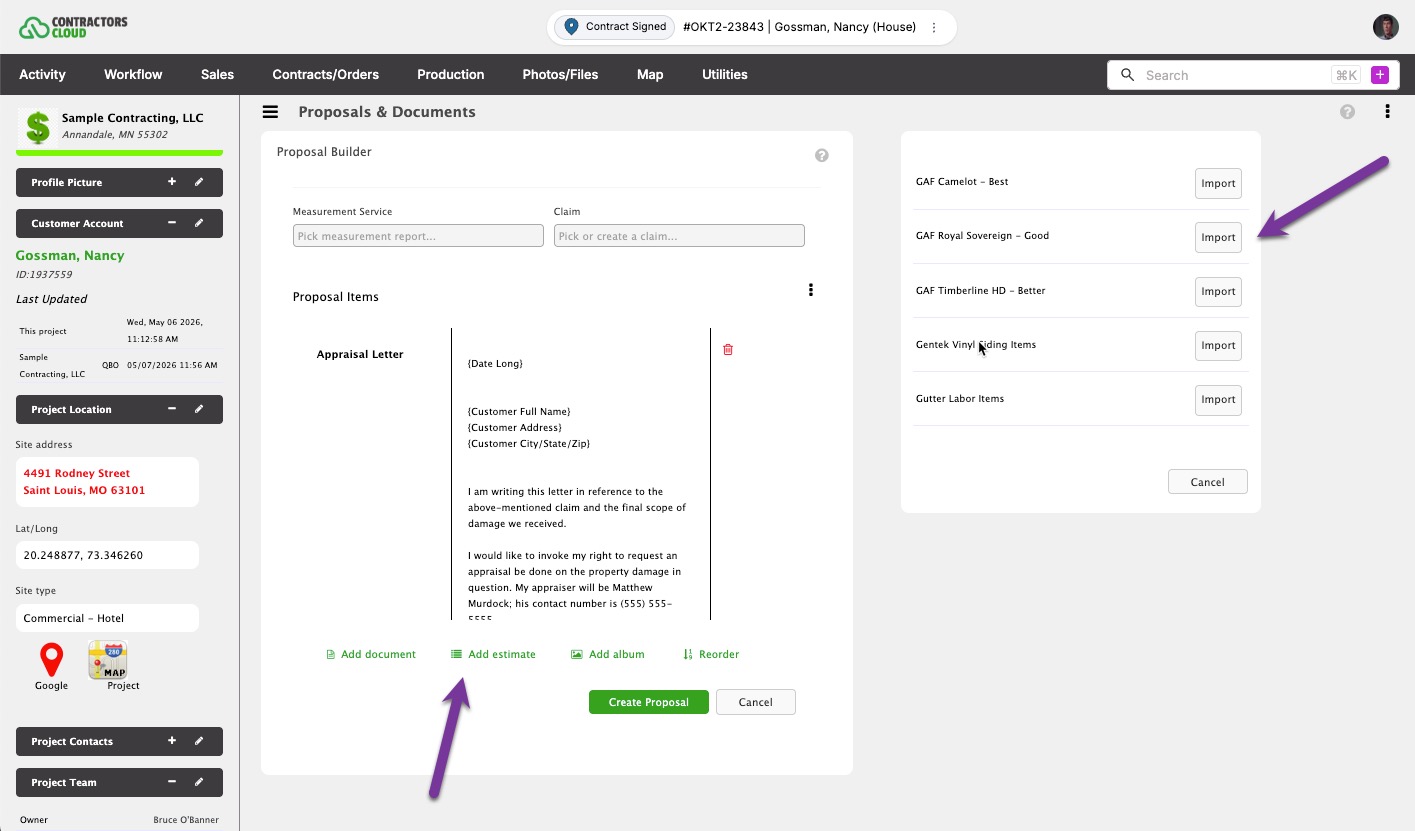The width and height of the screenshot is (1415, 831).
Task: Open the Pick or create a claim field
Action: pyautogui.click(x=679, y=236)
